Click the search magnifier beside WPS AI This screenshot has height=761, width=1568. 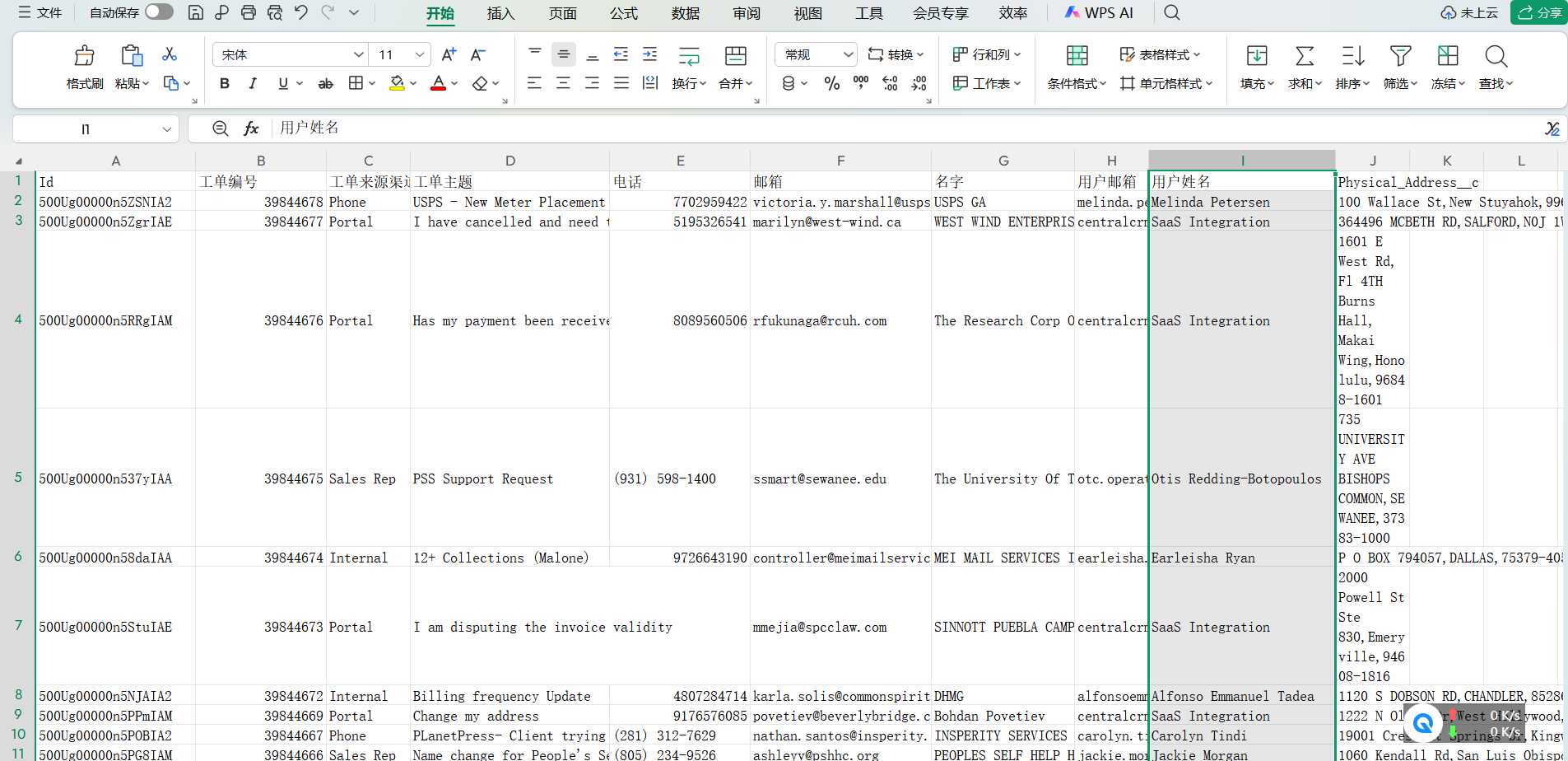click(1172, 12)
